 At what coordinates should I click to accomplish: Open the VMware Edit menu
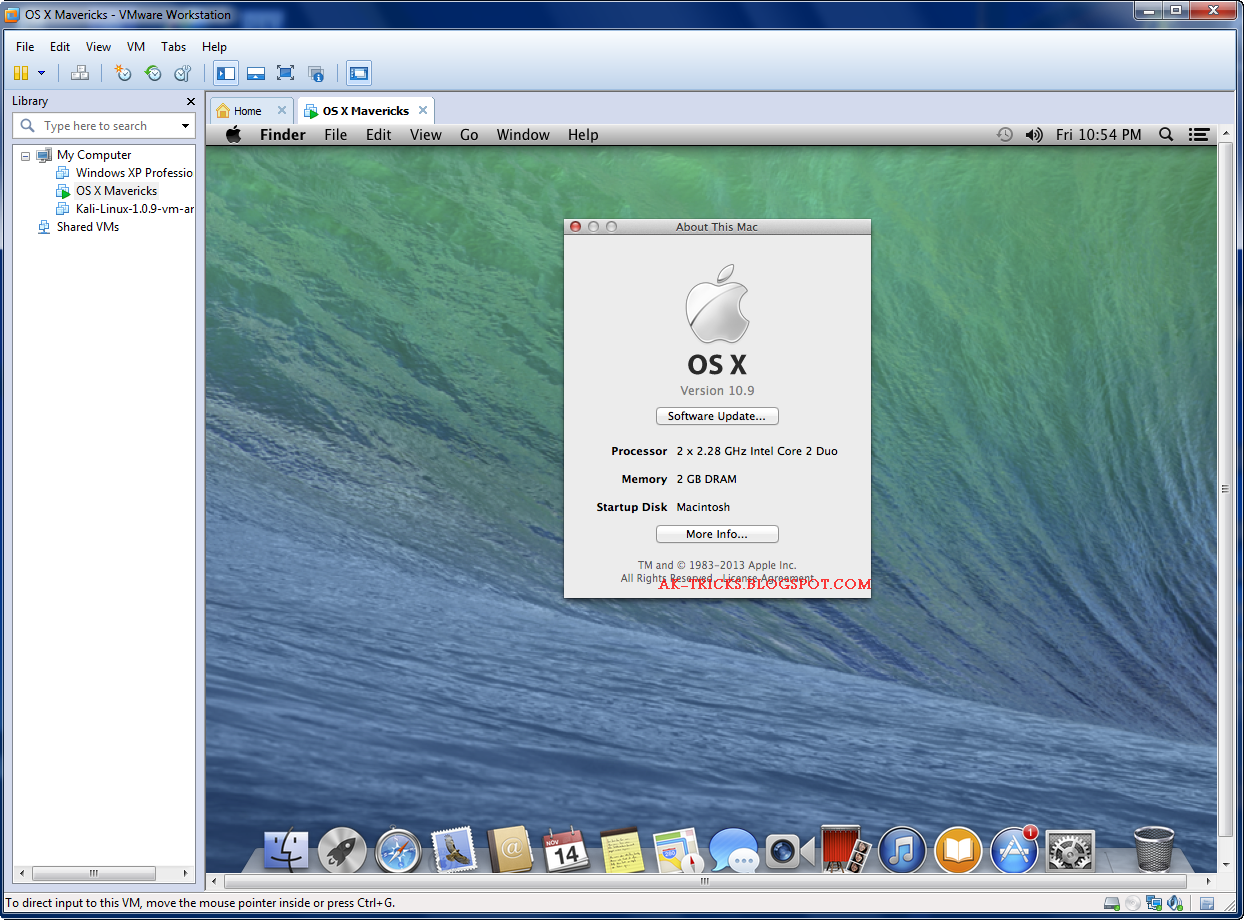[60, 47]
